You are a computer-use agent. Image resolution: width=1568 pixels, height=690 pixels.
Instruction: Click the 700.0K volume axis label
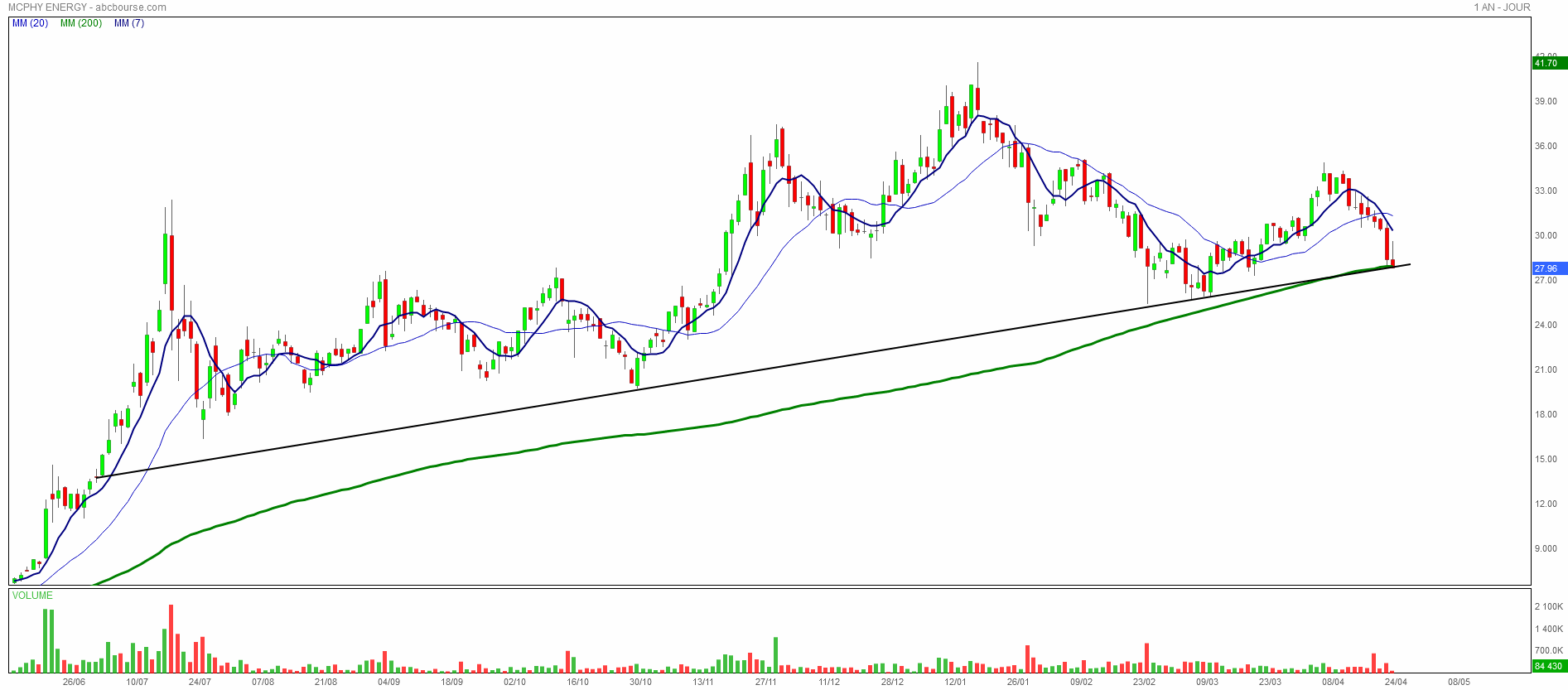[1549, 651]
